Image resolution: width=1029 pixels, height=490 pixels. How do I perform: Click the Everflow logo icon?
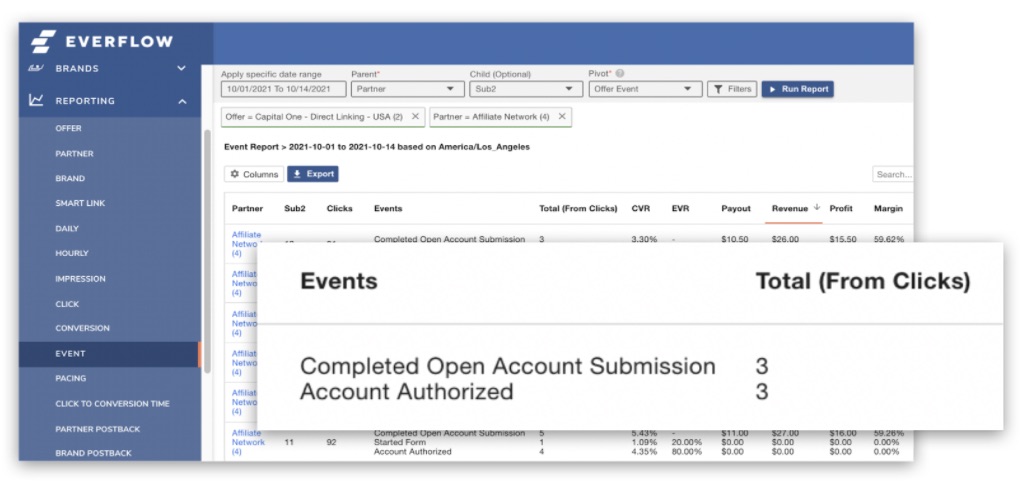click(43, 41)
